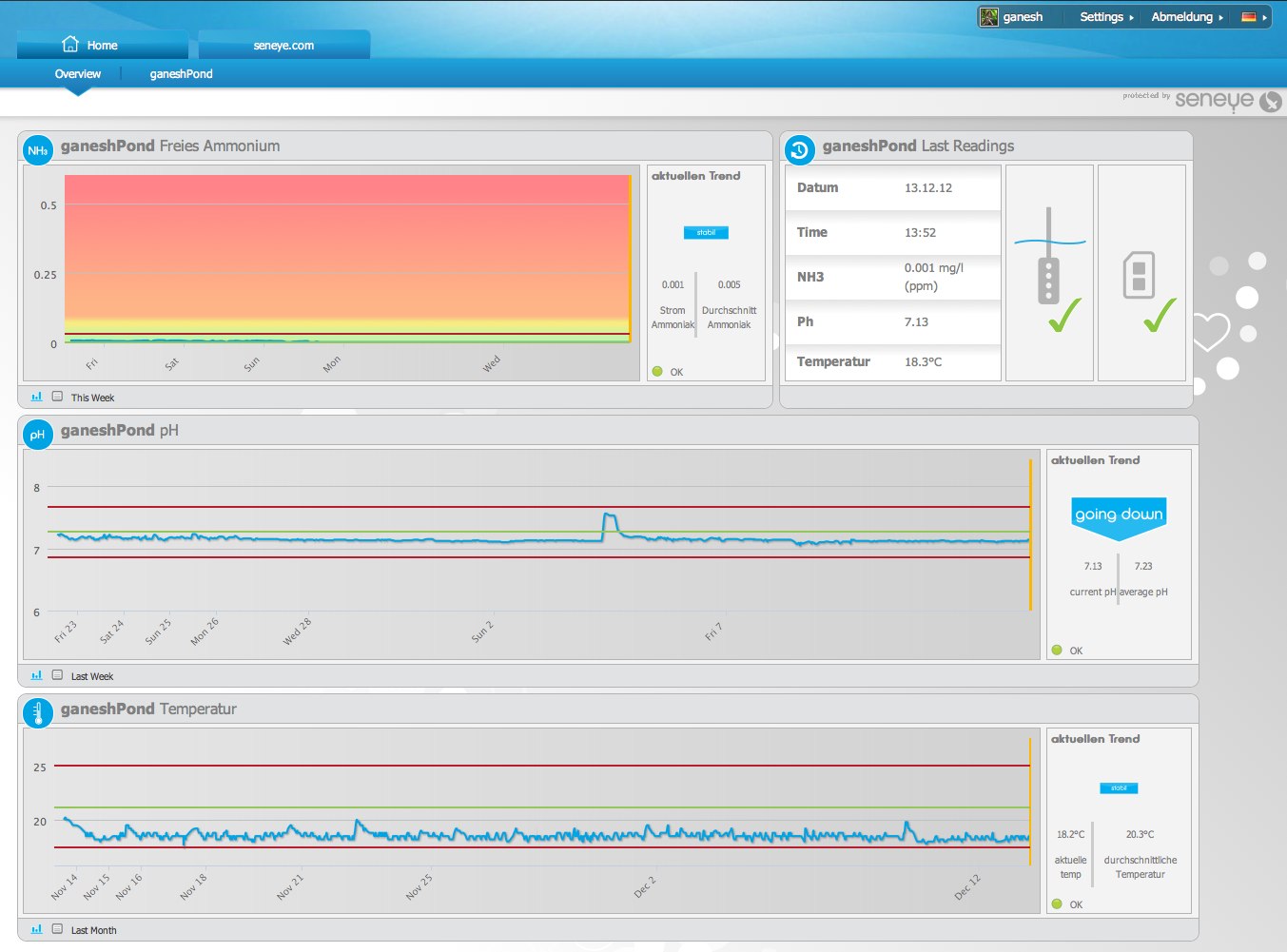Click the pH panel circle icon
The image size is (1287, 952).
coord(37,435)
